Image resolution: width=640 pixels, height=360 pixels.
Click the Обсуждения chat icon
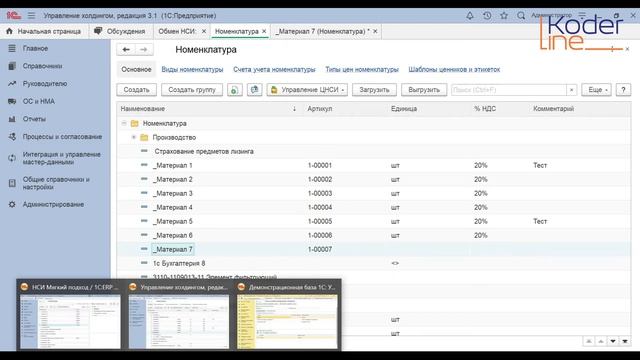coord(98,31)
